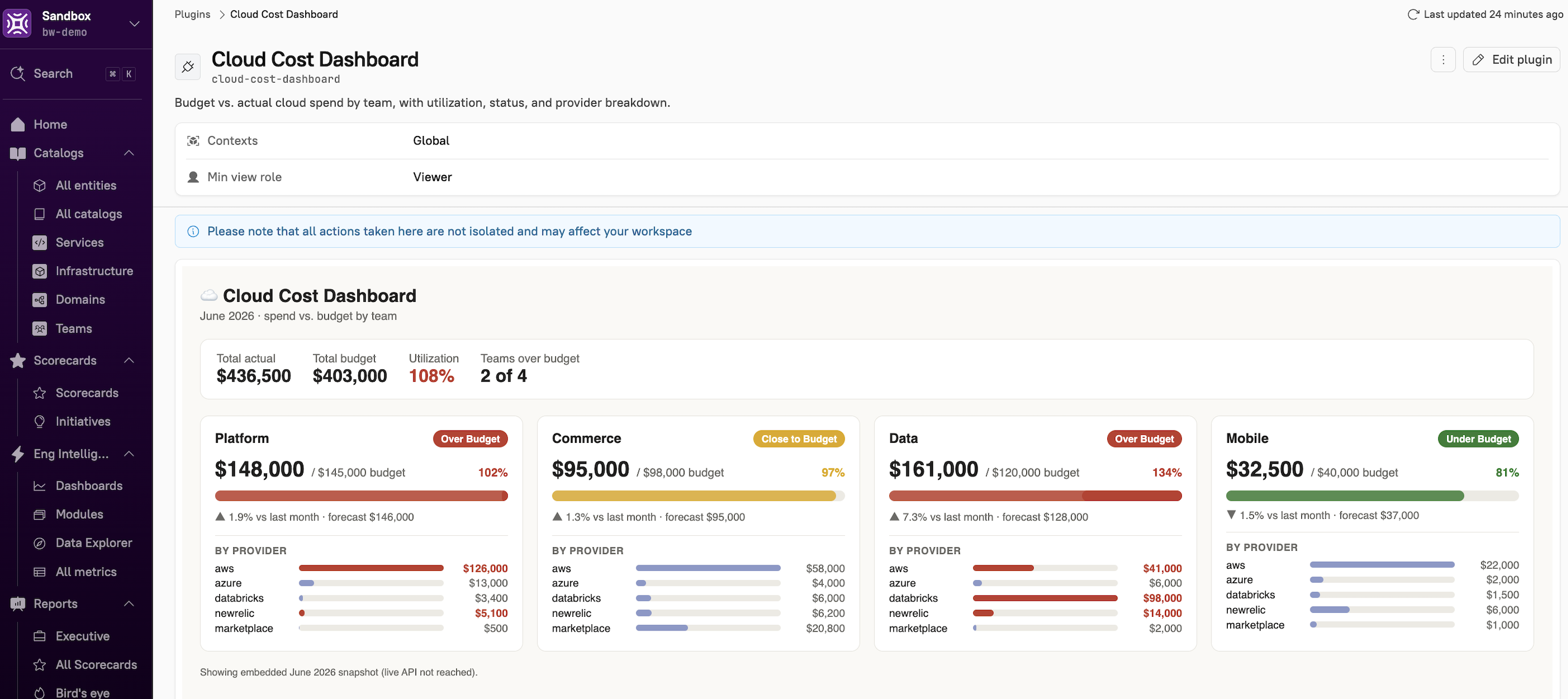Collapse the Scorecards section chevron
Image resolution: width=1568 pixels, height=699 pixels.
coord(129,360)
